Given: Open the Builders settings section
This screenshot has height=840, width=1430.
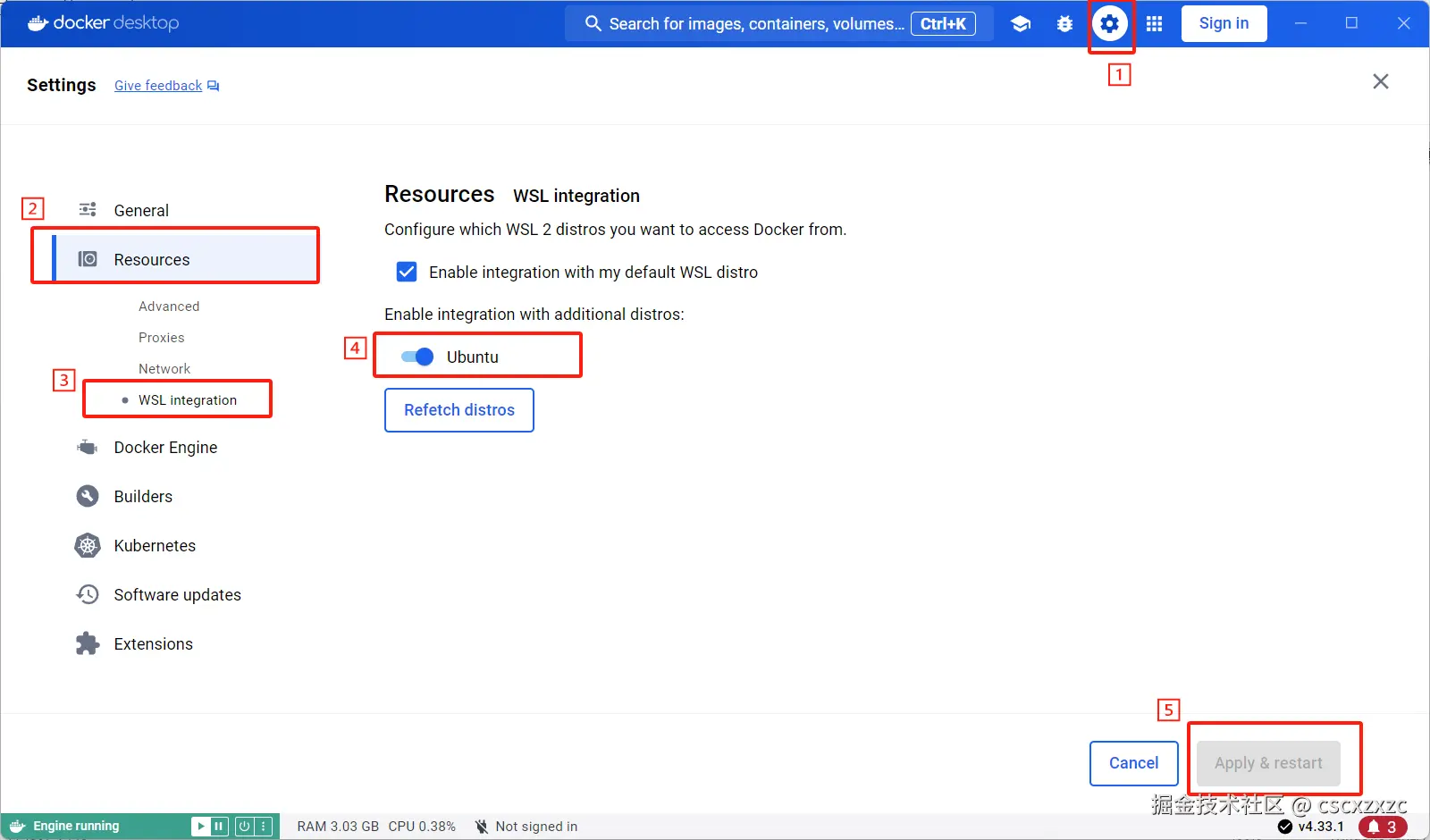Looking at the screenshot, I should click(143, 496).
